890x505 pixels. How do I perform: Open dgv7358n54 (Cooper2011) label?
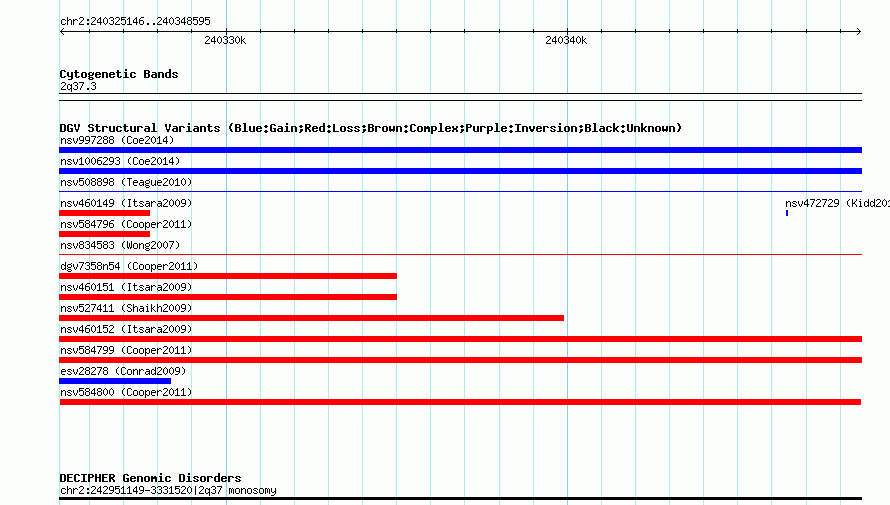click(x=129, y=266)
